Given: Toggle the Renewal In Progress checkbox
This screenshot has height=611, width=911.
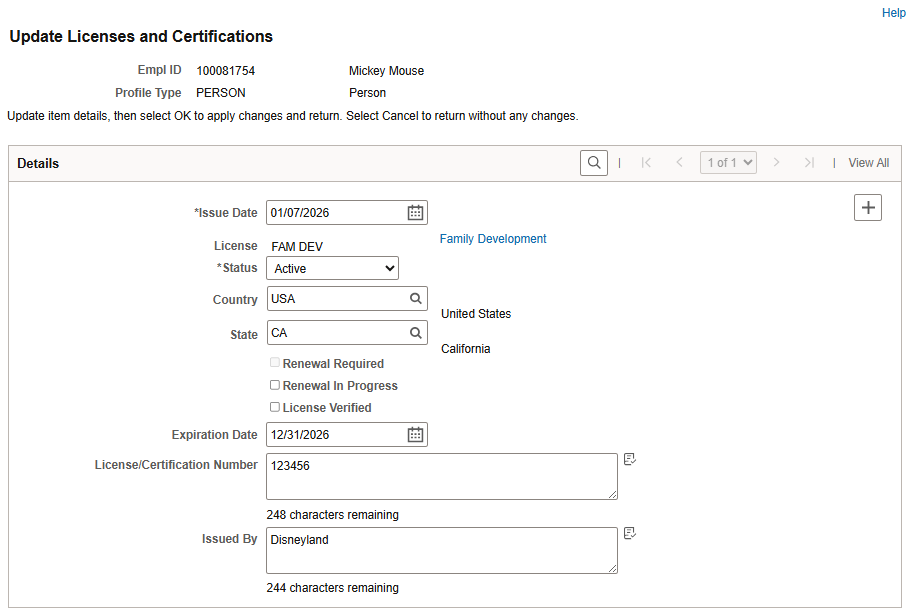Looking at the screenshot, I should [275, 385].
